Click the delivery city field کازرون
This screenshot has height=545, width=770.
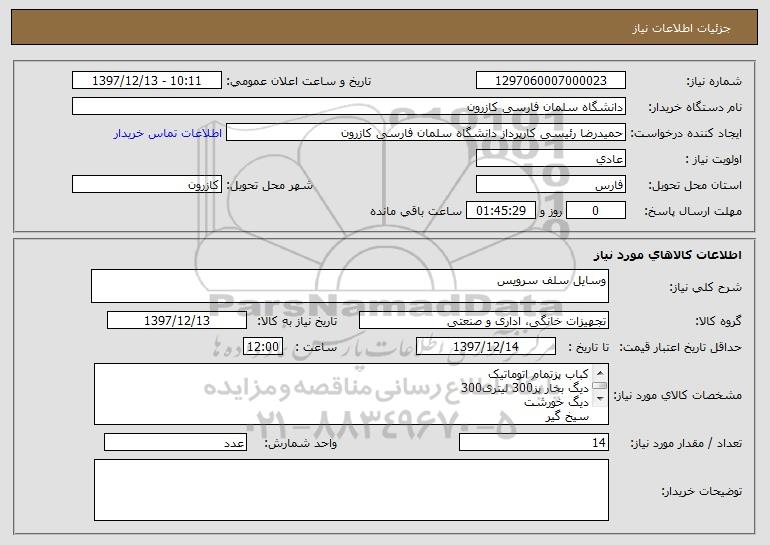(147, 185)
